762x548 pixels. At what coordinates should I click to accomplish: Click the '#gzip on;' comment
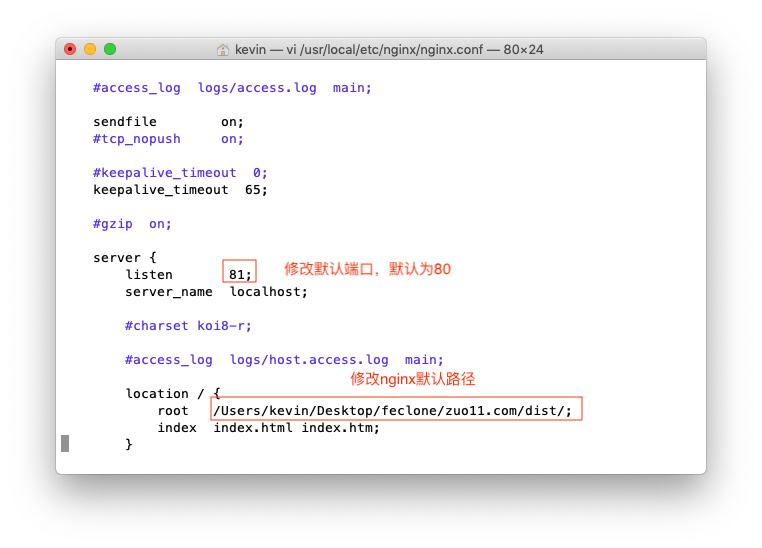pyautogui.click(x=132, y=224)
